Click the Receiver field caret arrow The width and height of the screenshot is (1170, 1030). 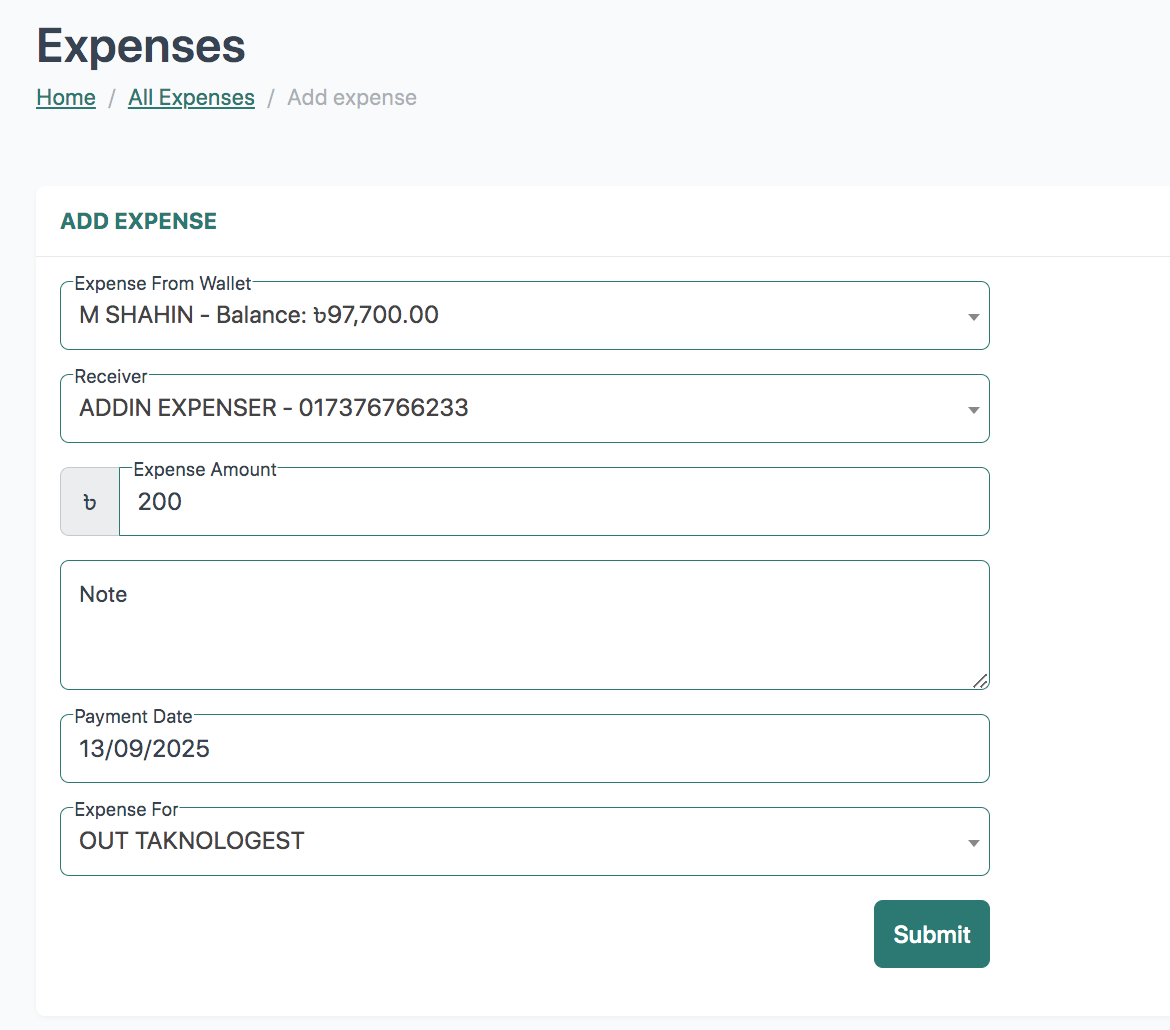pyautogui.click(x=973, y=410)
